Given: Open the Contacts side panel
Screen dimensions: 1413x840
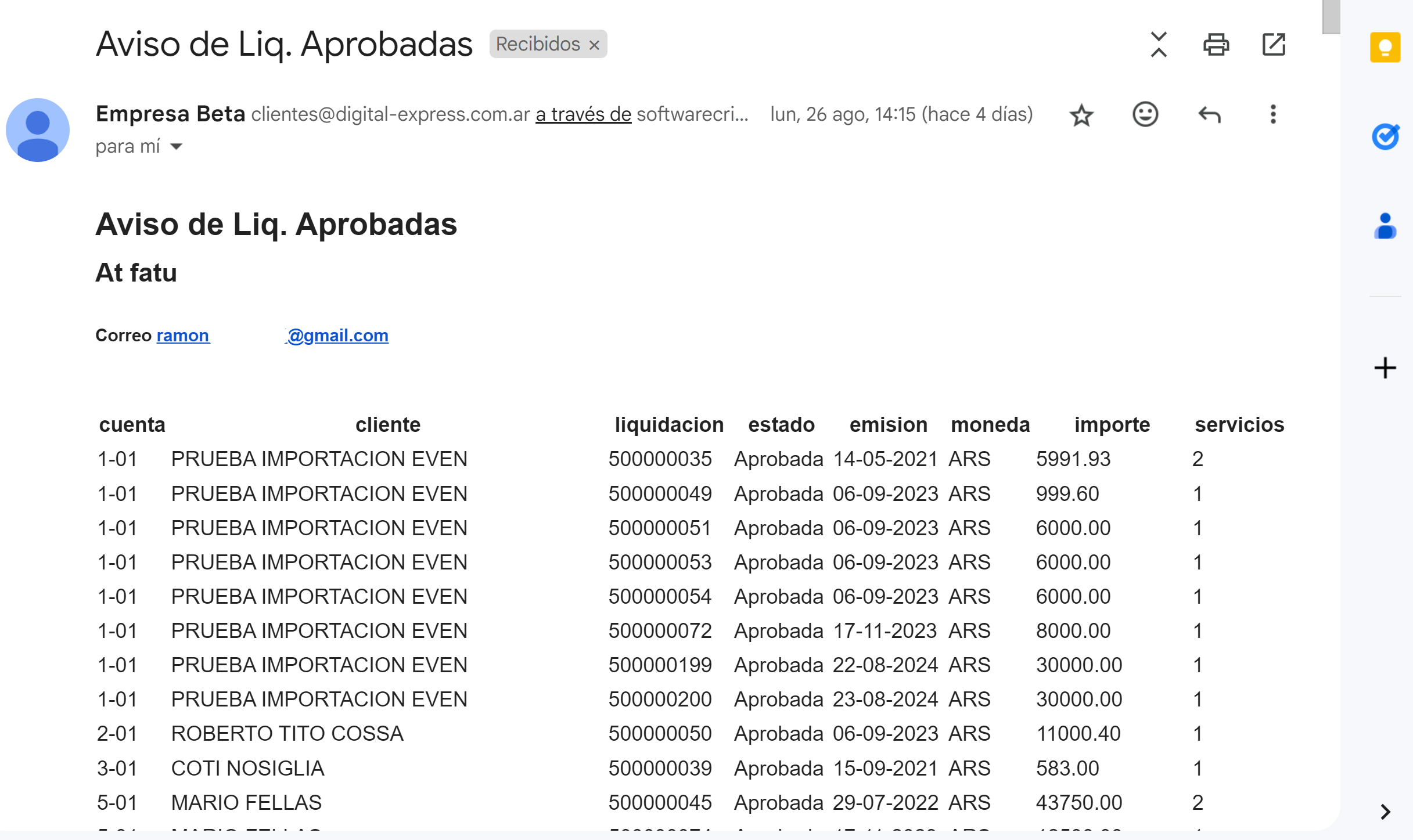Looking at the screenshot, I should coord(1385,226).
